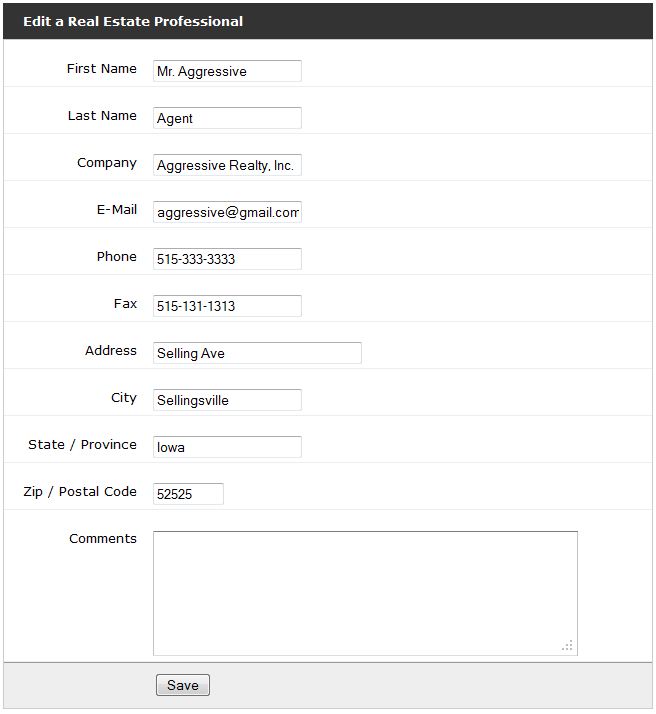Click the Address field with Selling Ave
Image resolution: width=656 pixels, height=714 pixels.
(x=257, y=353)
